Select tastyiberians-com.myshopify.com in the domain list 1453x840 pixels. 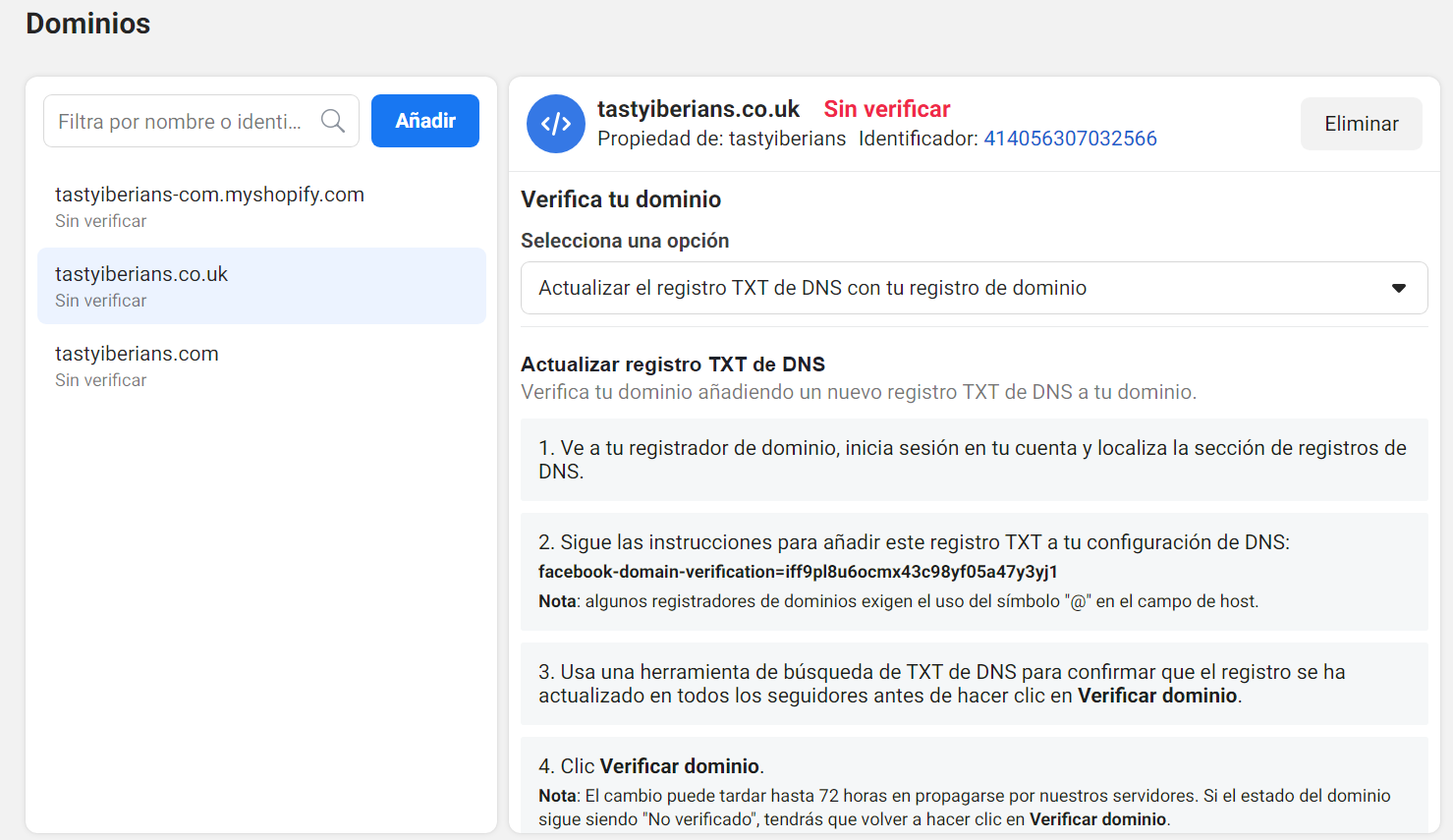click(209, 195)
